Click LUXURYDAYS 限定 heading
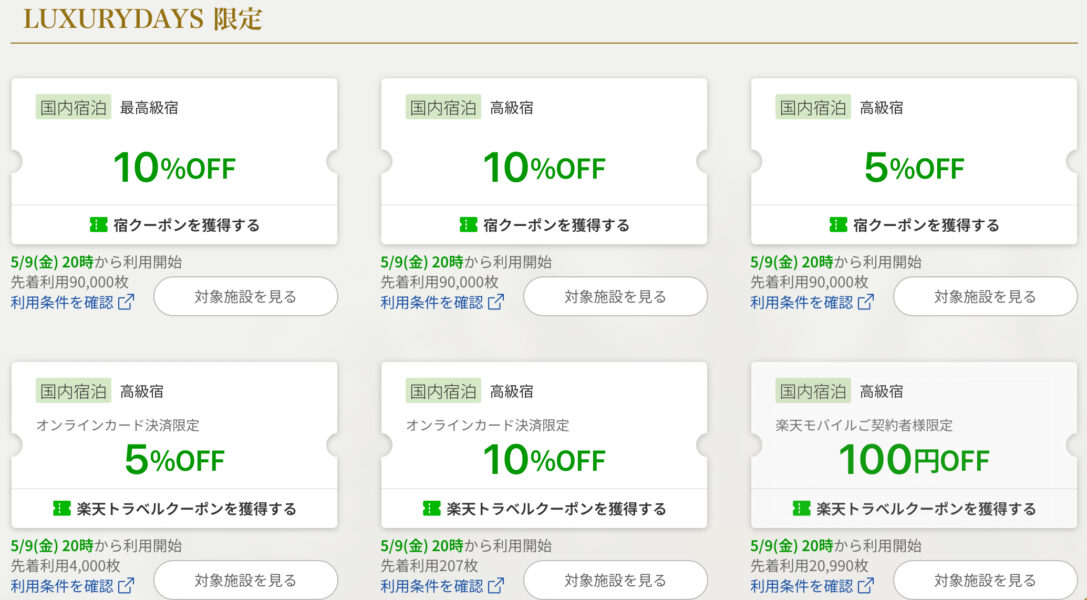1087x600 pixels. (x=143, y=19)
